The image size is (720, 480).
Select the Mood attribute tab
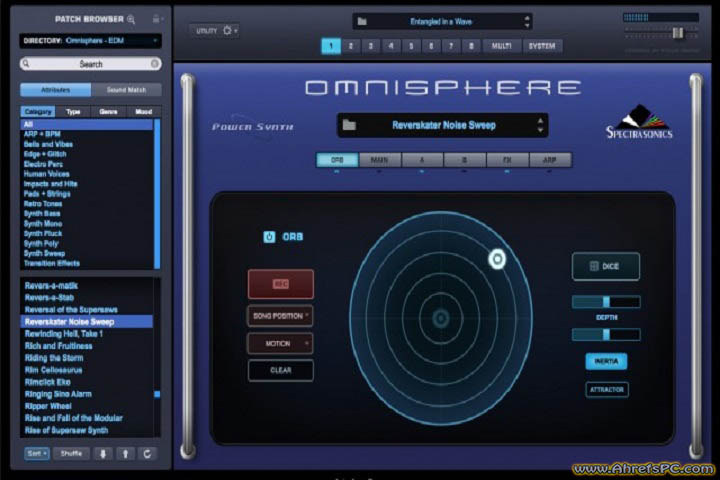(x=144, y=112)
